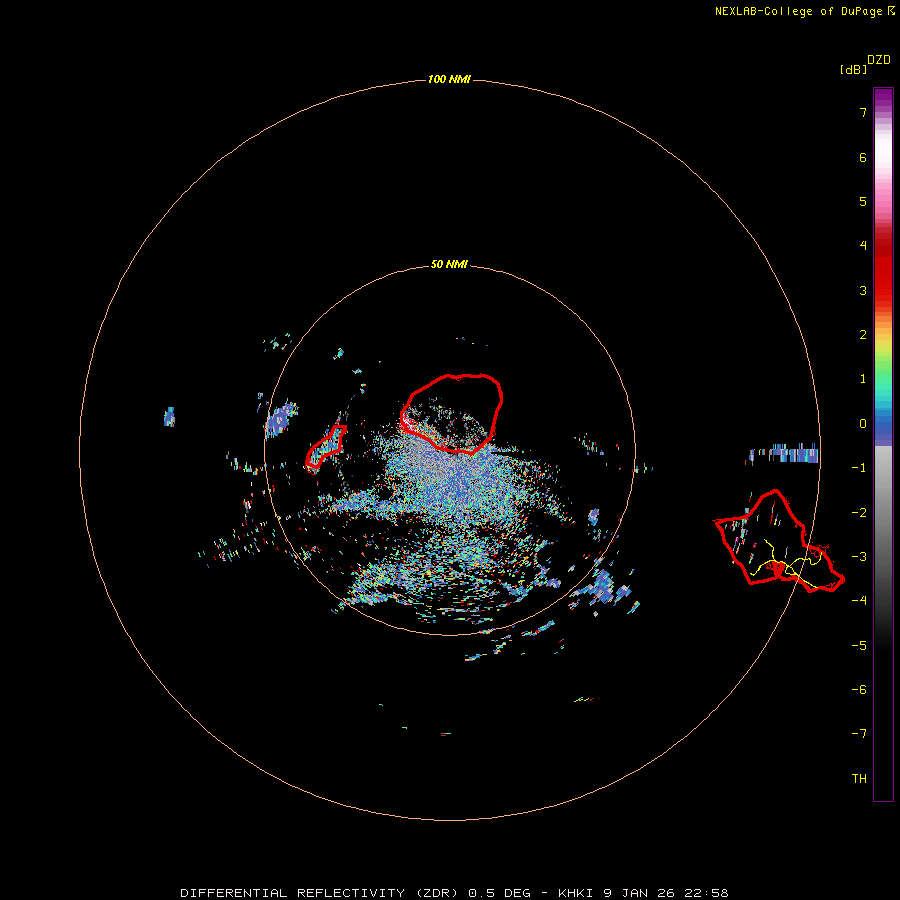Click the -6 value on the color scale

click(859, 690)
